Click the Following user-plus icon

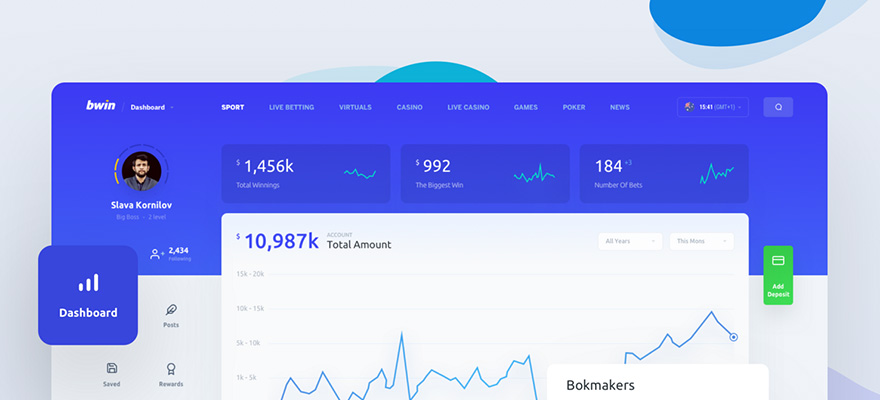pos(157,254)
